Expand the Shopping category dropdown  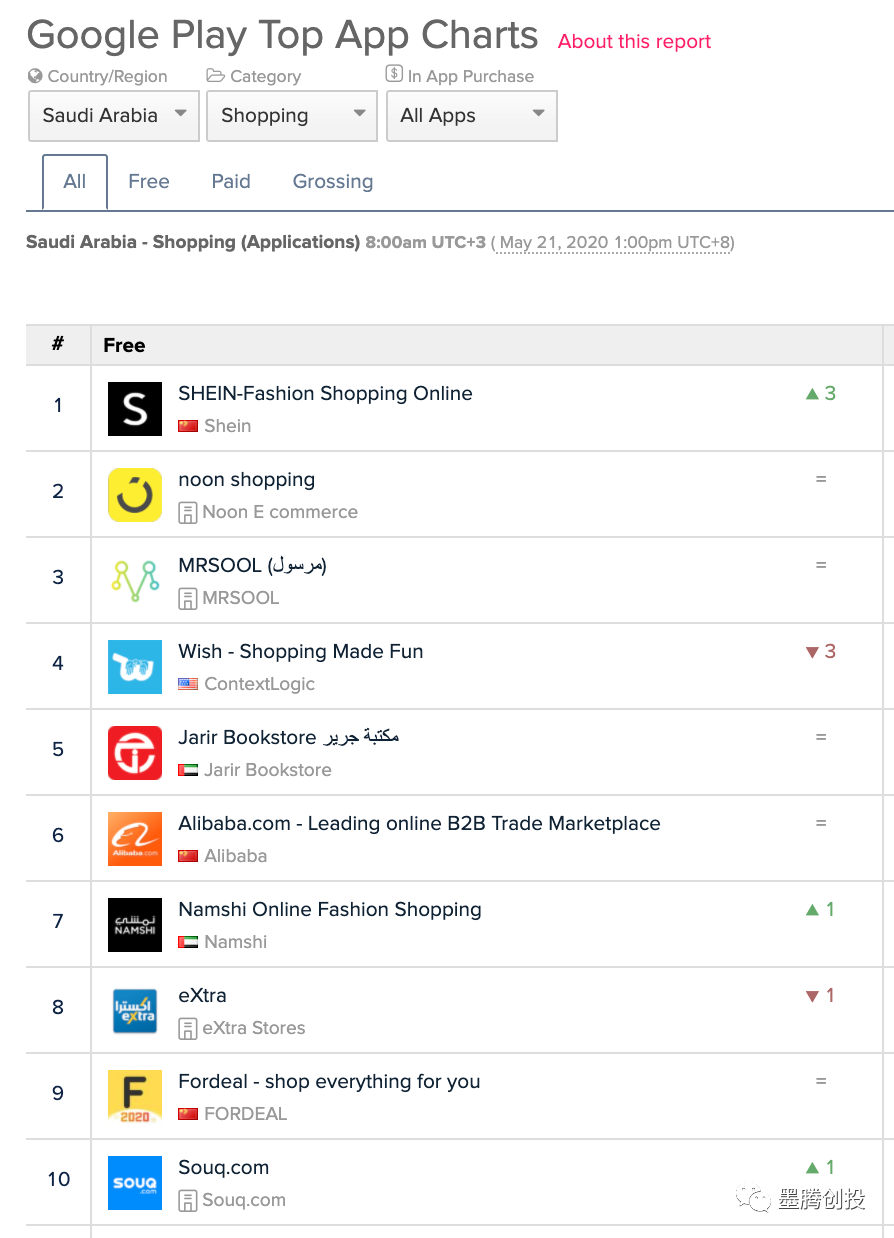pyautogui.click(x=291, y=116)
